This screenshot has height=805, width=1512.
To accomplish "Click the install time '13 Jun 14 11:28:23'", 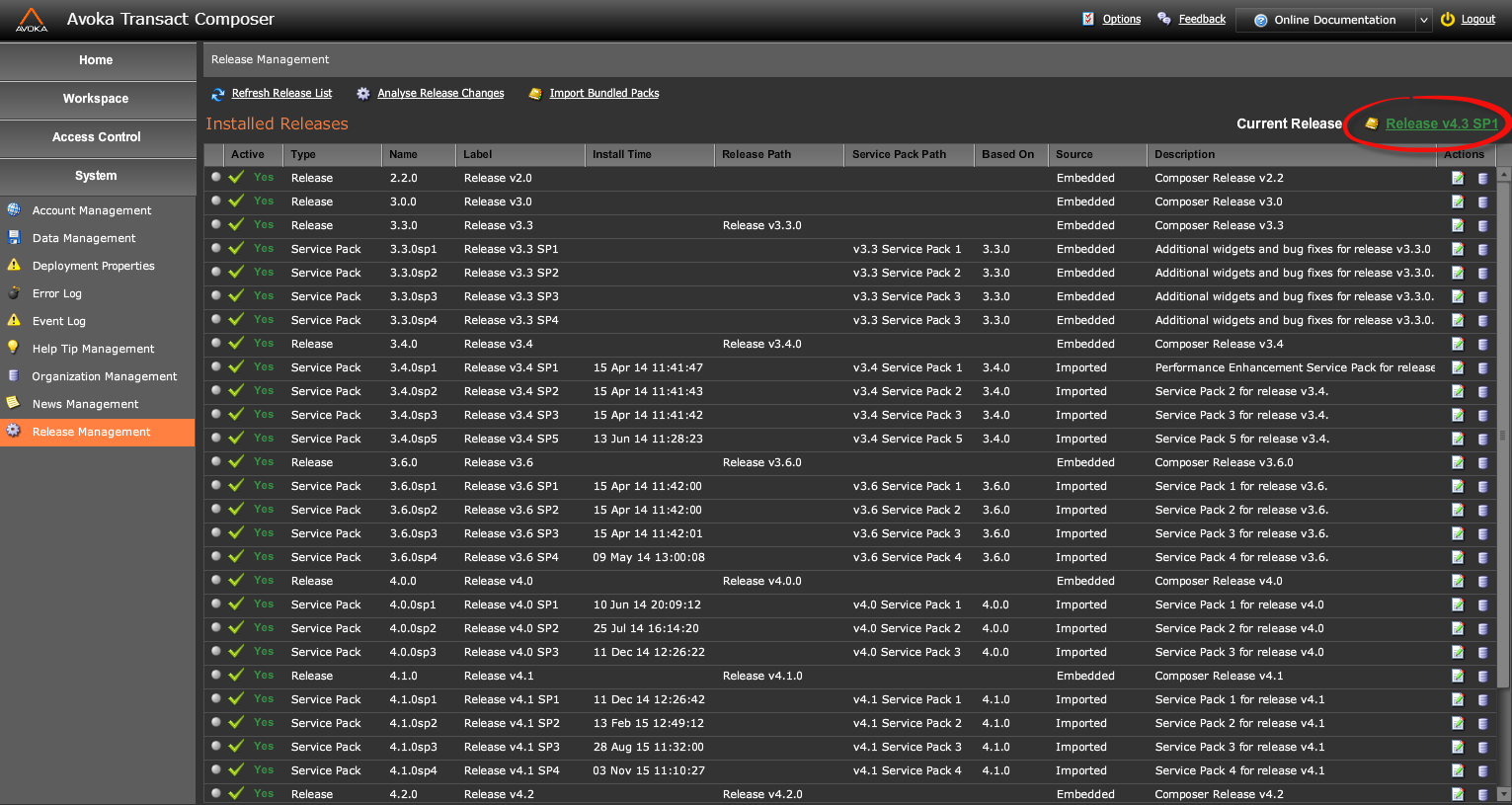I will (x=648, y=439).
